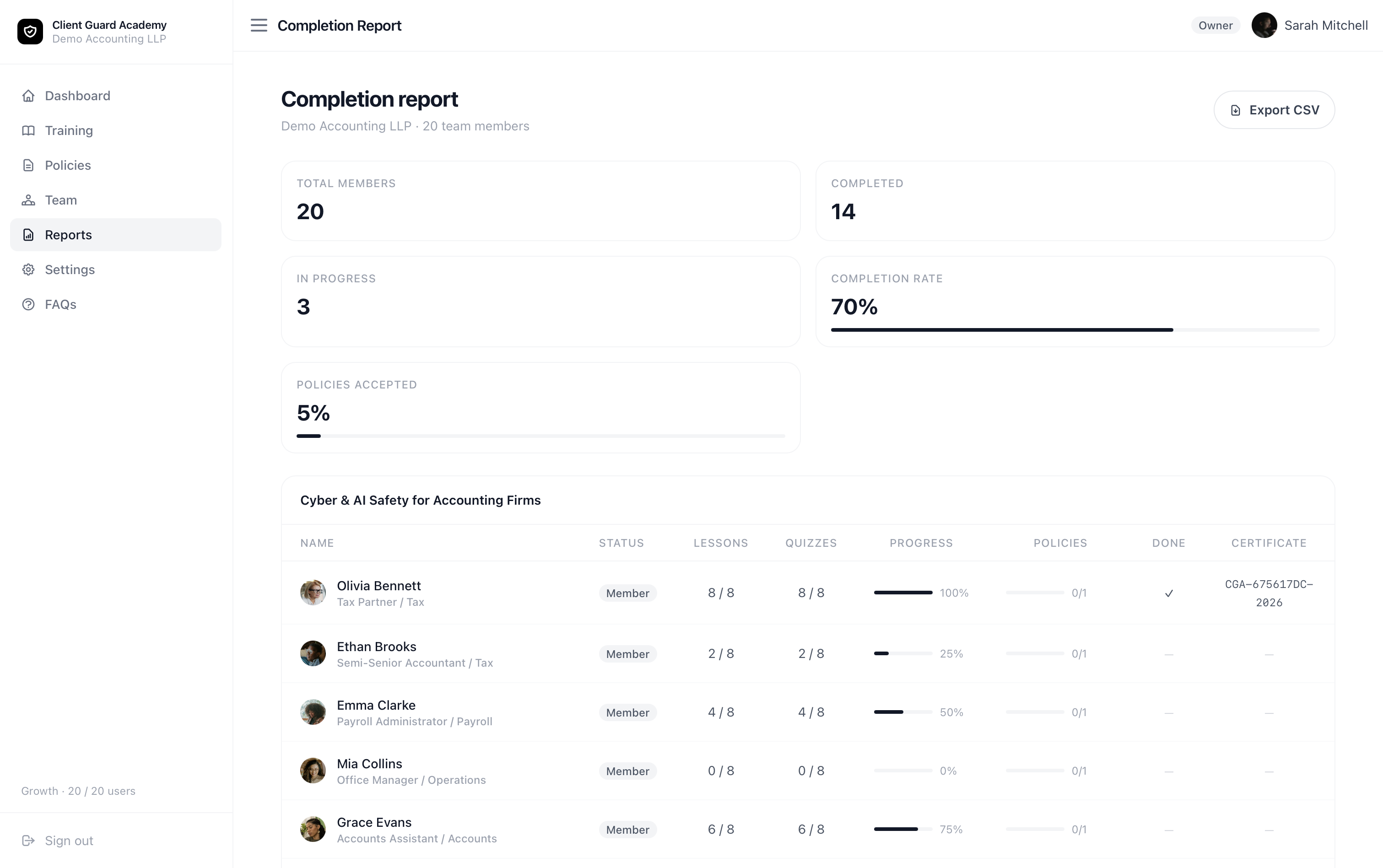Click the STATUS column header
The height and width of the screenshot is (868, 1383).
point(621,543)
